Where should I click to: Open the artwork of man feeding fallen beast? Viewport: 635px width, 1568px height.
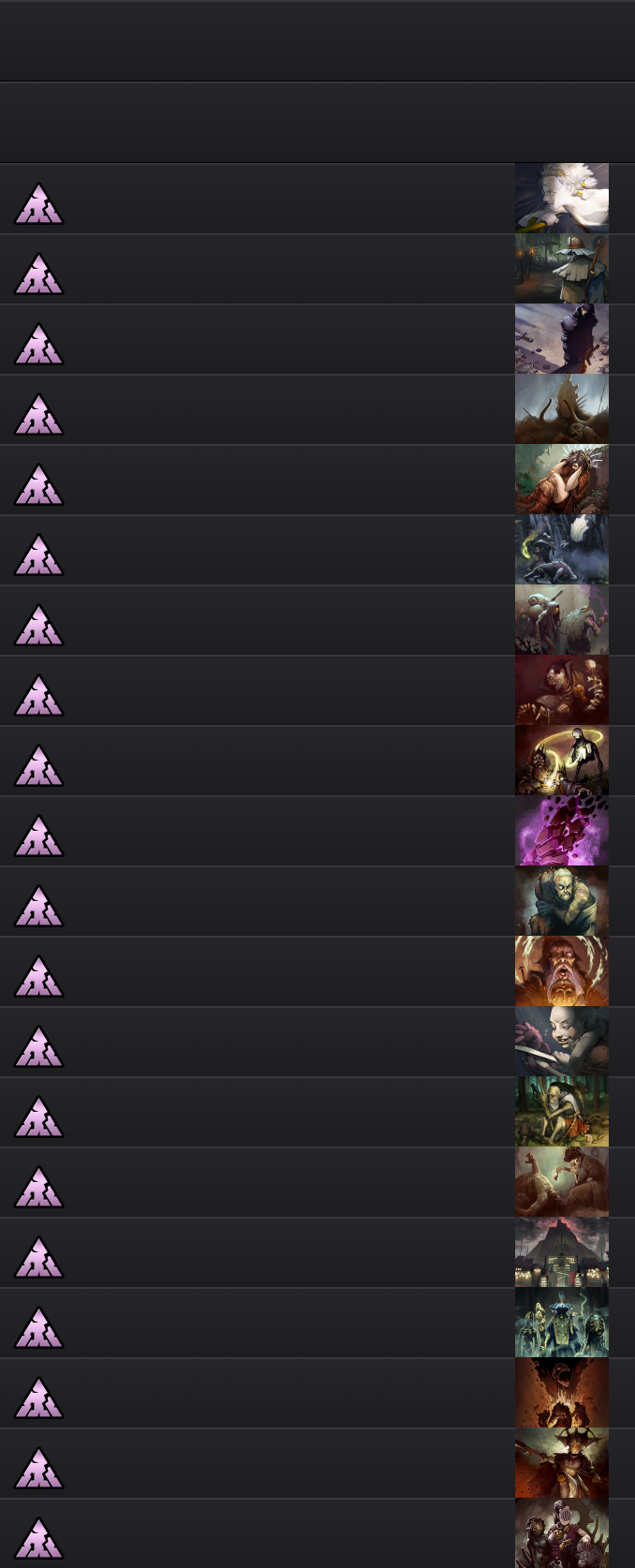point(562,1182)
